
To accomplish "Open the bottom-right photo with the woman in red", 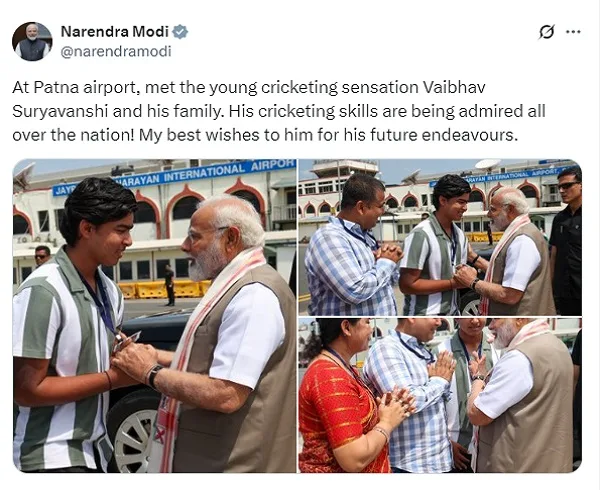I will 440,396.
